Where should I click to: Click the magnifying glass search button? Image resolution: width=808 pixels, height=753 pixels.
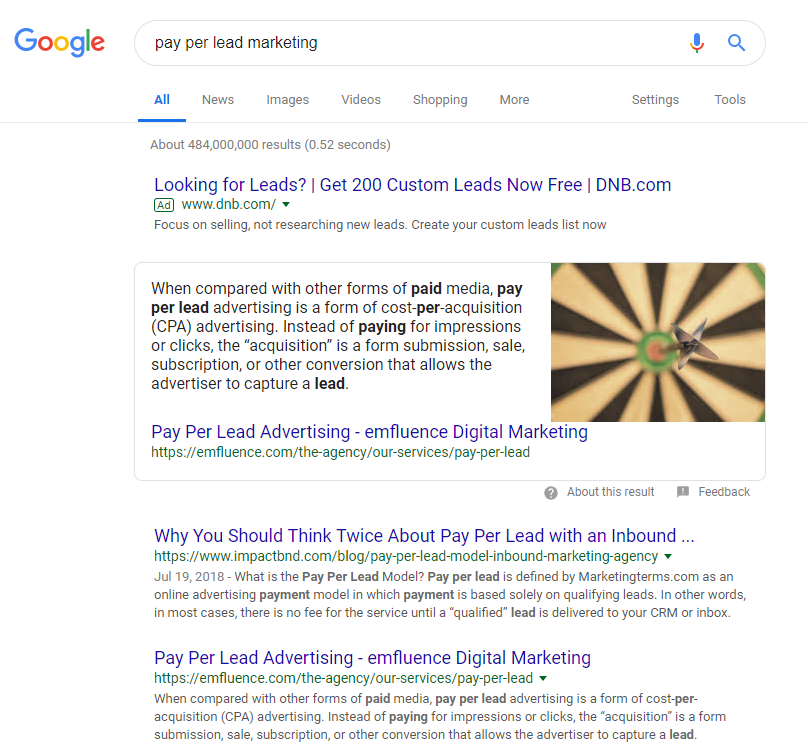[736, 43]
